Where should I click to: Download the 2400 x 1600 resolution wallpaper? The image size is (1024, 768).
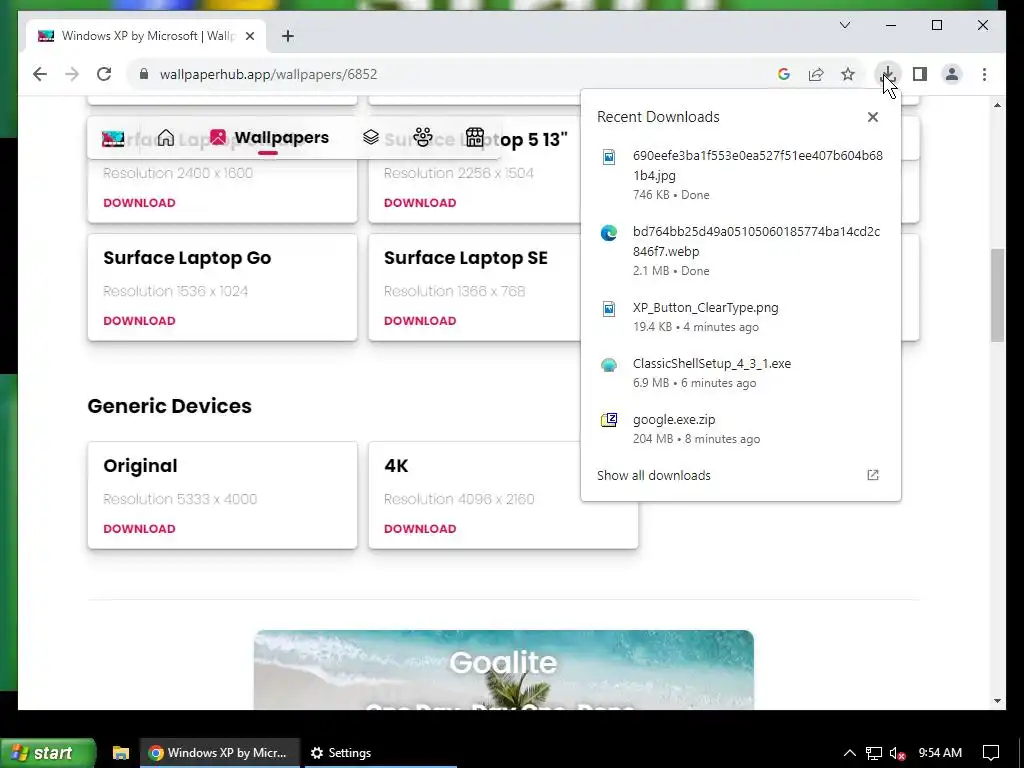coord(139,203)
